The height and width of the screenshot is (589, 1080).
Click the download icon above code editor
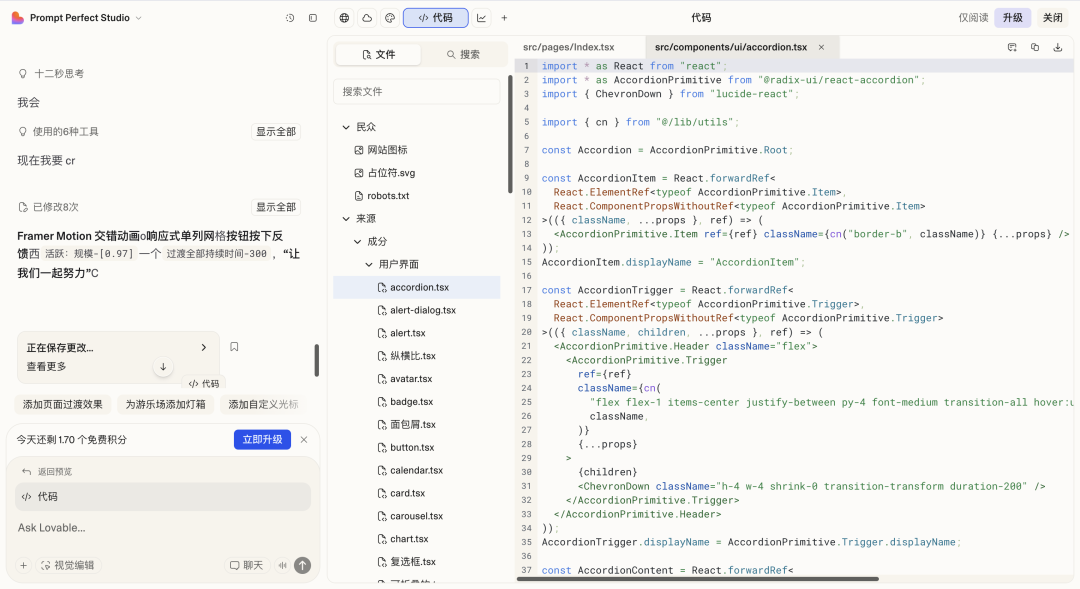[x=1058, y=47]
